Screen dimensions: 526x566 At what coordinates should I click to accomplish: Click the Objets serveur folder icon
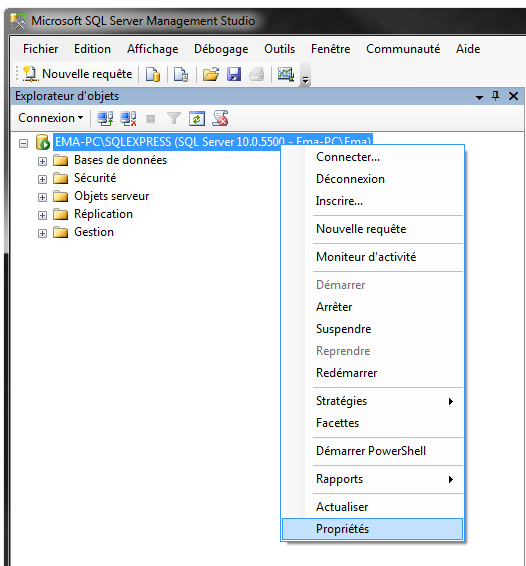pyautogui.click(x=60, y=196)
